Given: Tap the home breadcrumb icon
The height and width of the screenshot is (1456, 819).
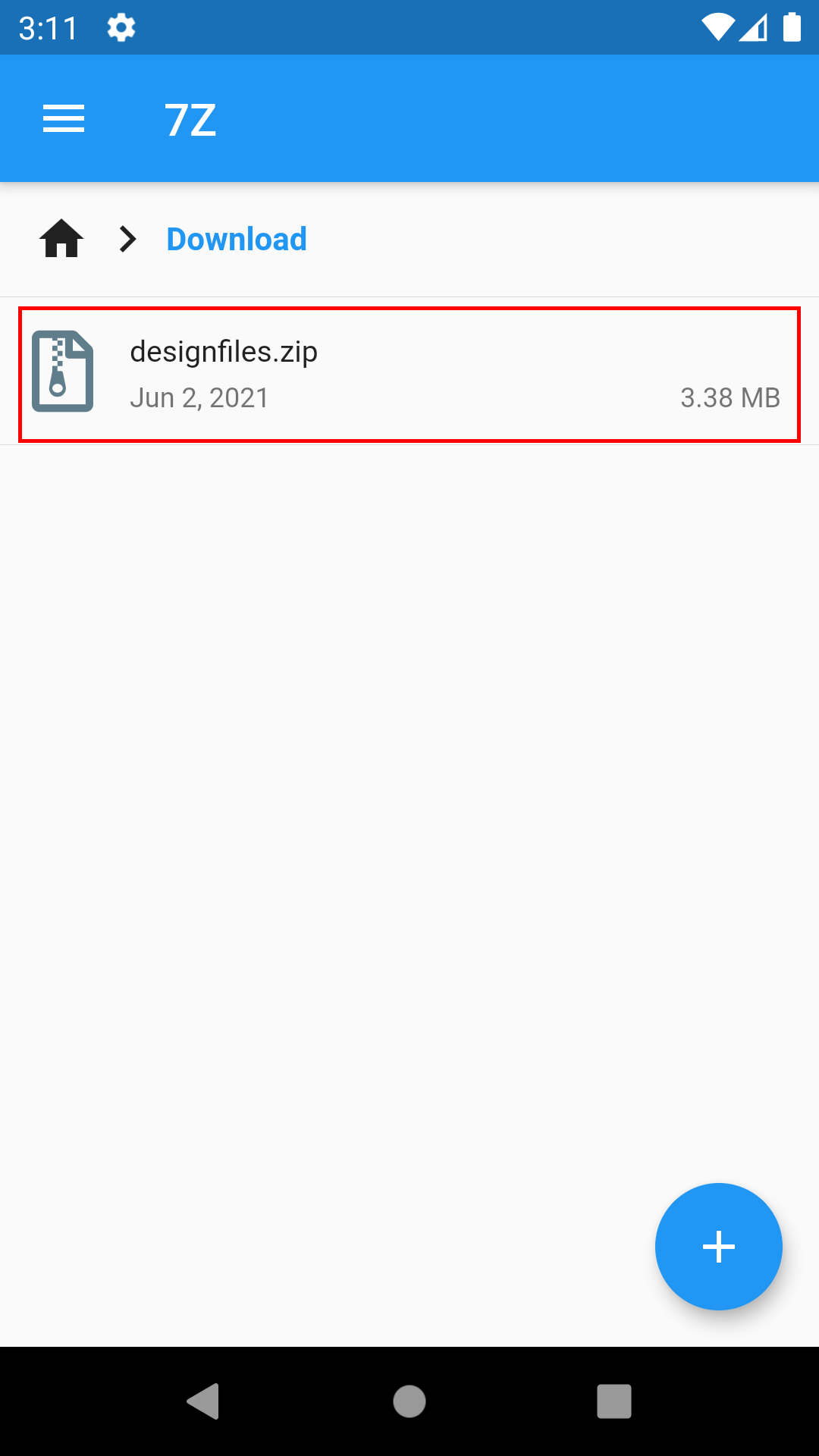Looking at the screenshot, I should tap(61, 239).
